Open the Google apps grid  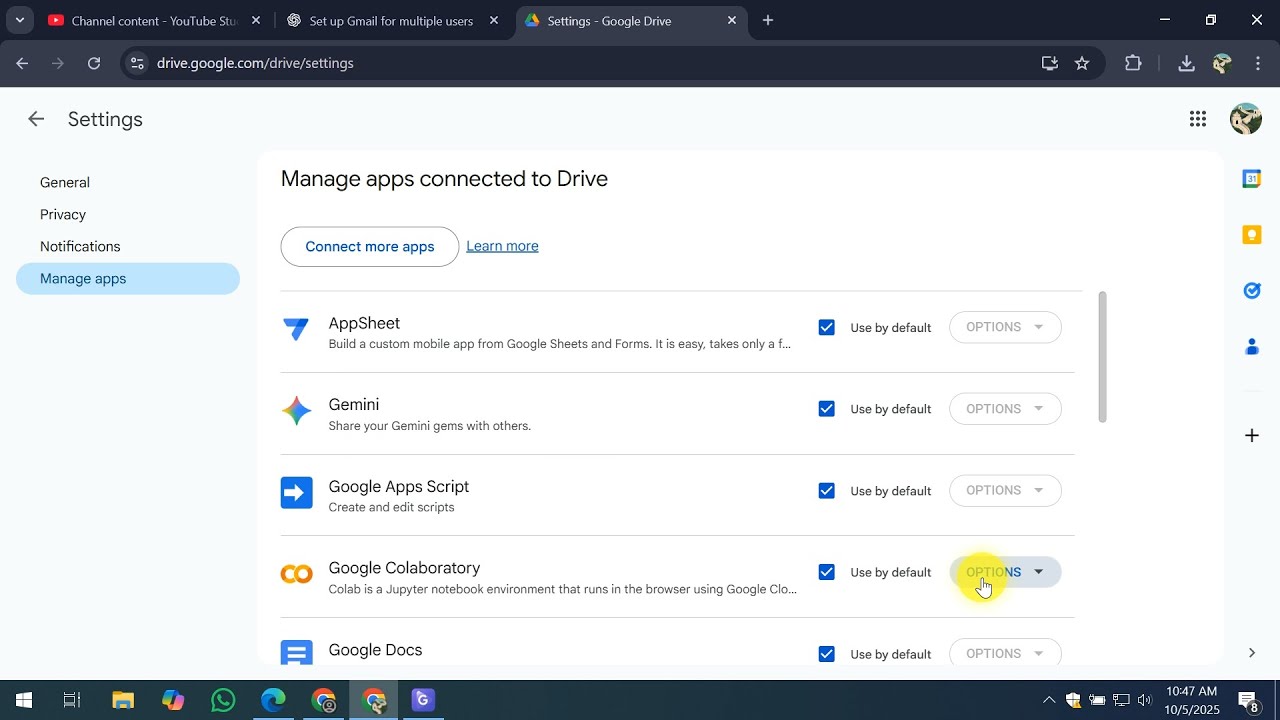click(1198, 119)
